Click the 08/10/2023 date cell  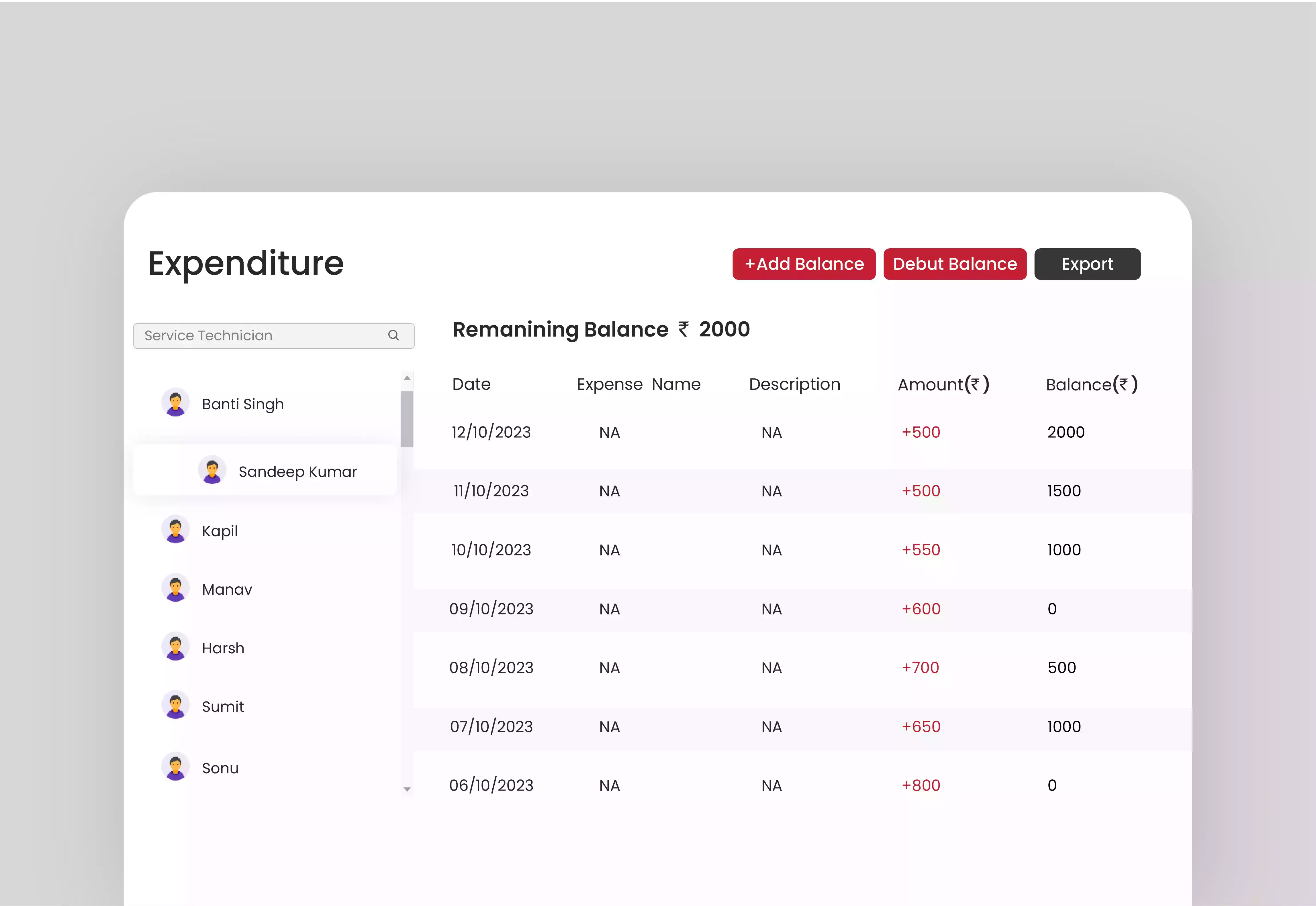click(x=491, y=668)
